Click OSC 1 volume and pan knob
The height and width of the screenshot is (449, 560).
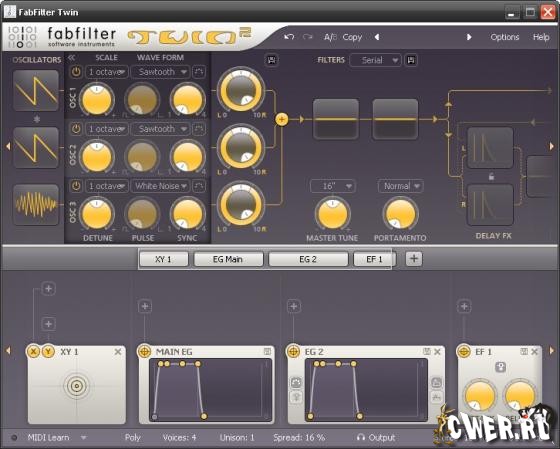(241, 90)
